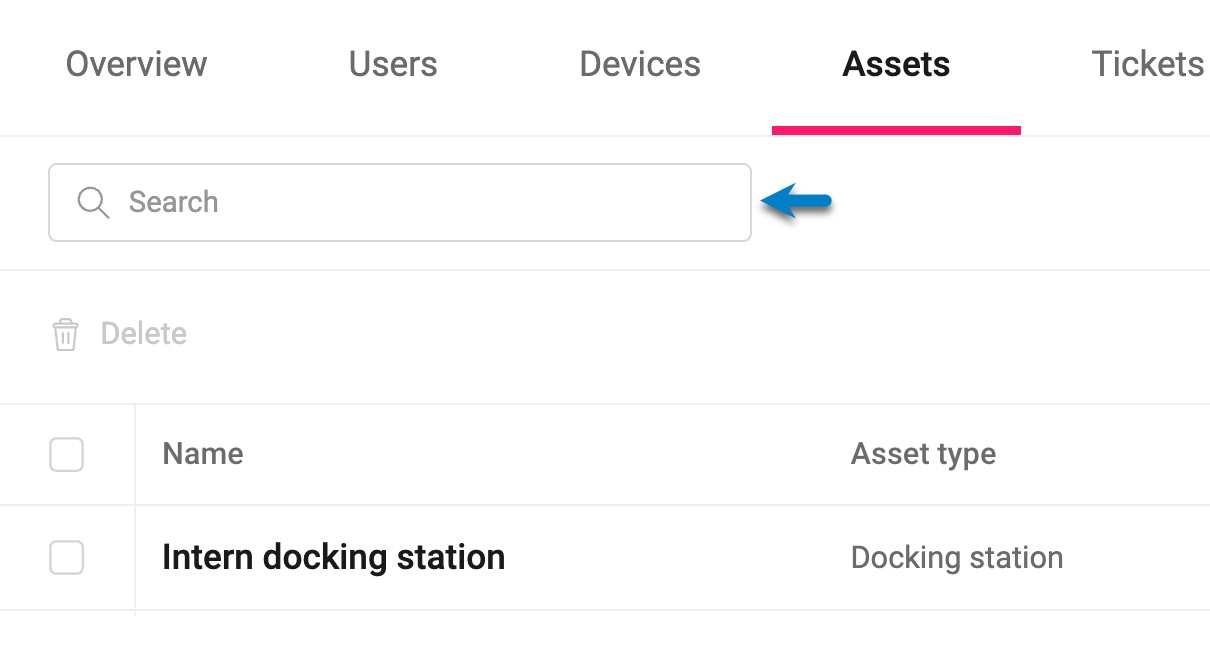This screenshot has height=654, width=1210.
Task: Click the Docking station asset type cell
Action: pyautogui.click(x=956, y=557)
